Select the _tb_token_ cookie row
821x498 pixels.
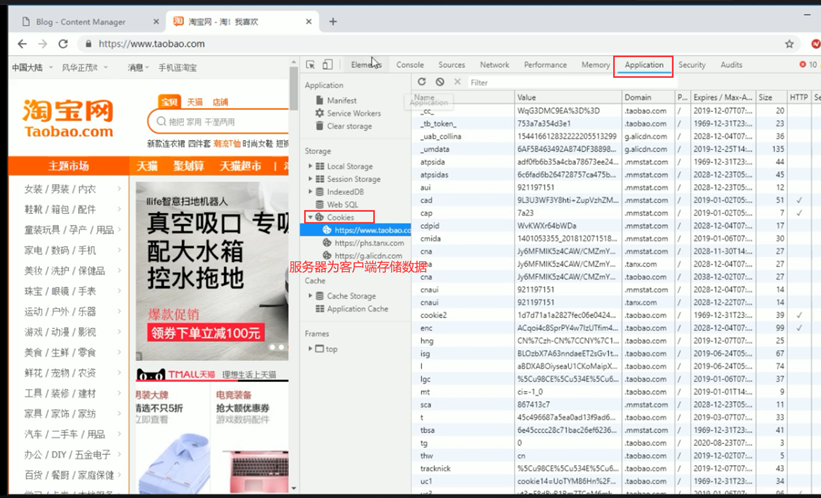click(x=616, y=124)
